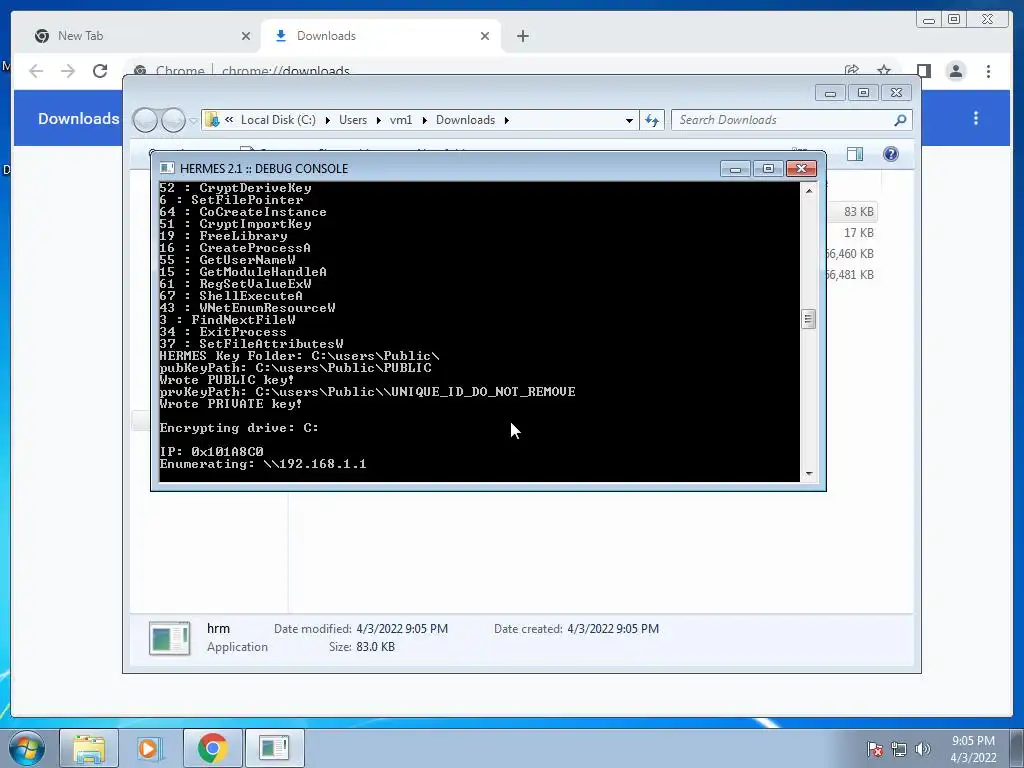Open Chrome taskbar icon
The width and height of the screenshot is (1024, 768).
point(212,748)
